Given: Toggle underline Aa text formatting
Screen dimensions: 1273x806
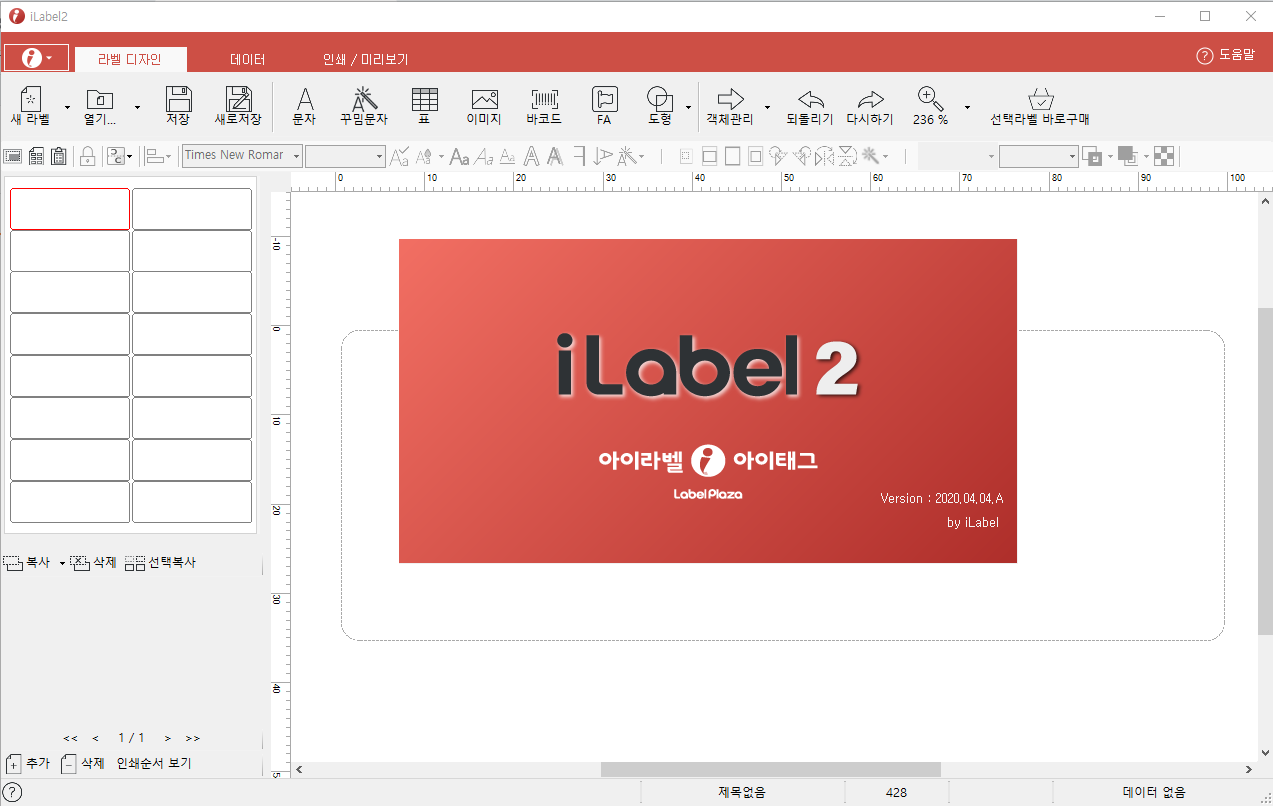Looking at the screenshot, I should 507,155.
